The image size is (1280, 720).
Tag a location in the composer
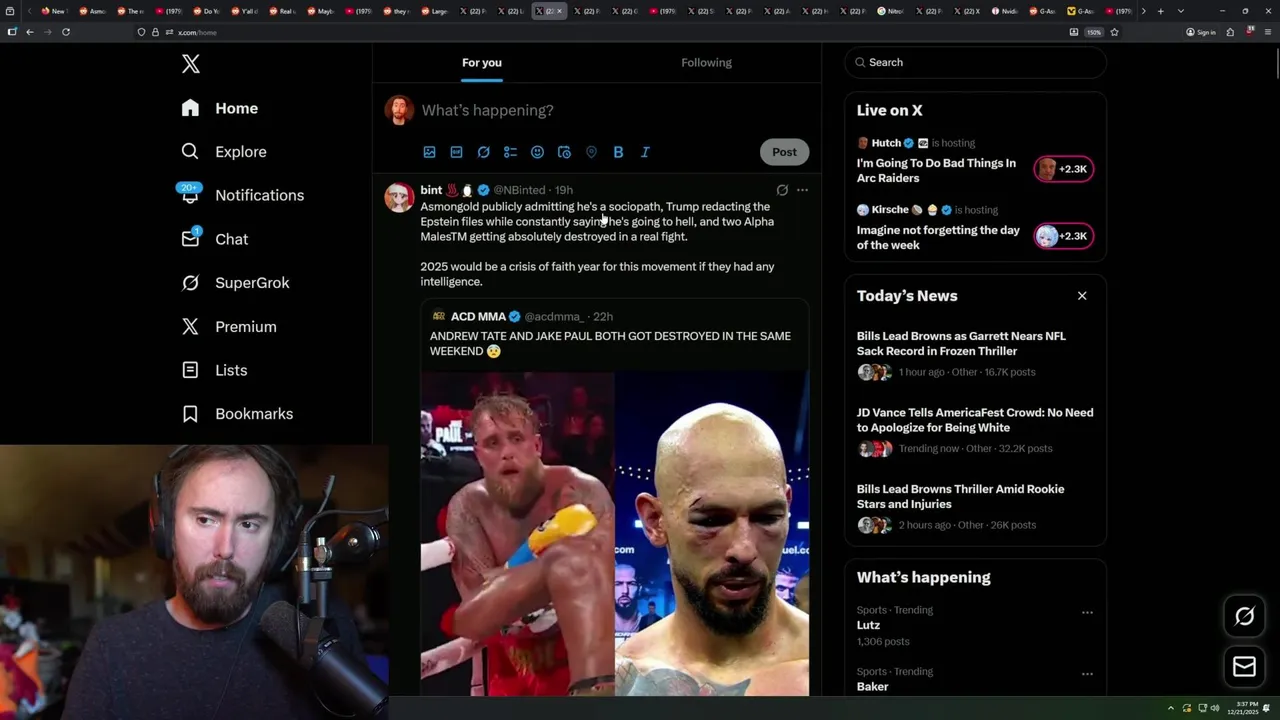pyautogui.click(x=591, y=152)
